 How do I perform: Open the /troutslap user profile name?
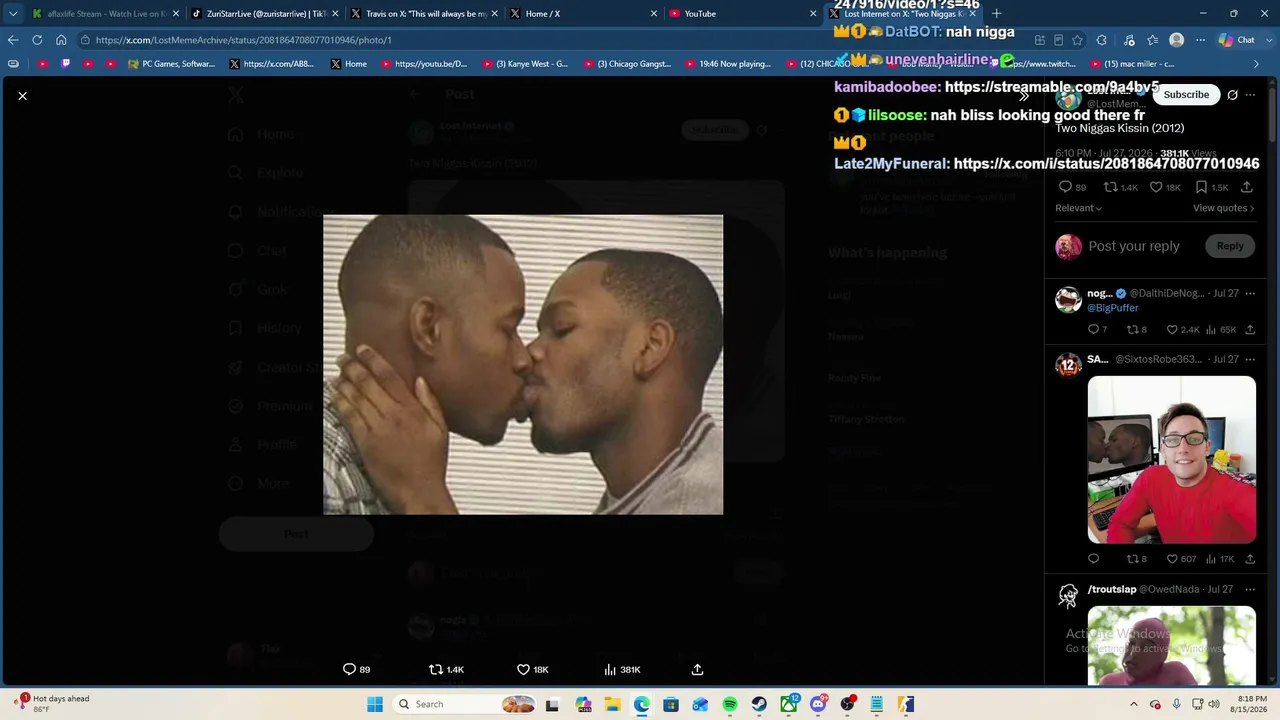[x=1112, y=590]
